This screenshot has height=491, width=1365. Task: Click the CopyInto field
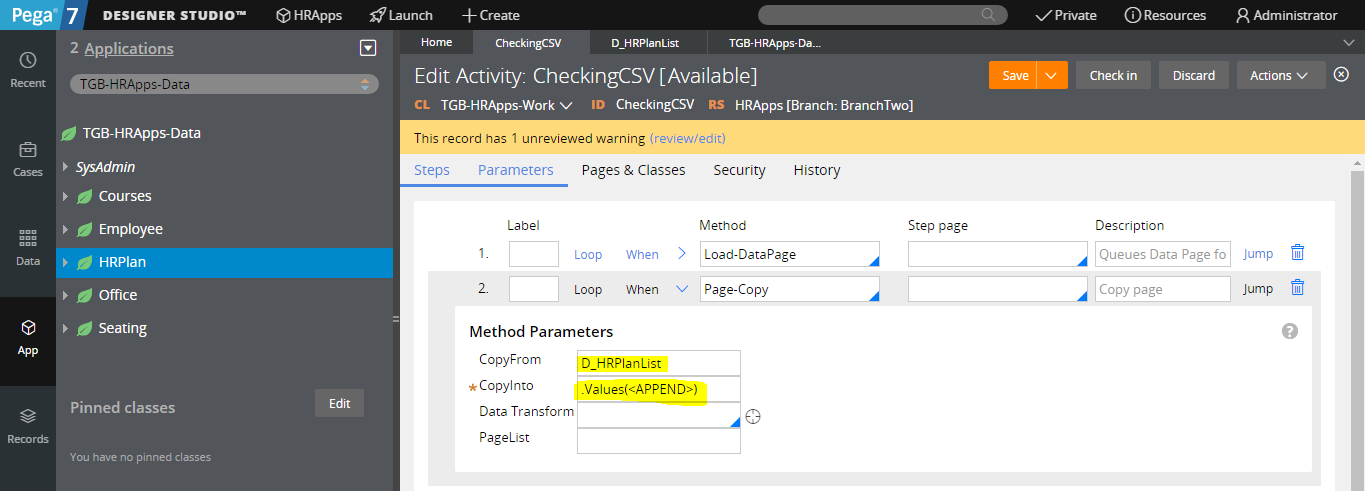coord(659,389)
